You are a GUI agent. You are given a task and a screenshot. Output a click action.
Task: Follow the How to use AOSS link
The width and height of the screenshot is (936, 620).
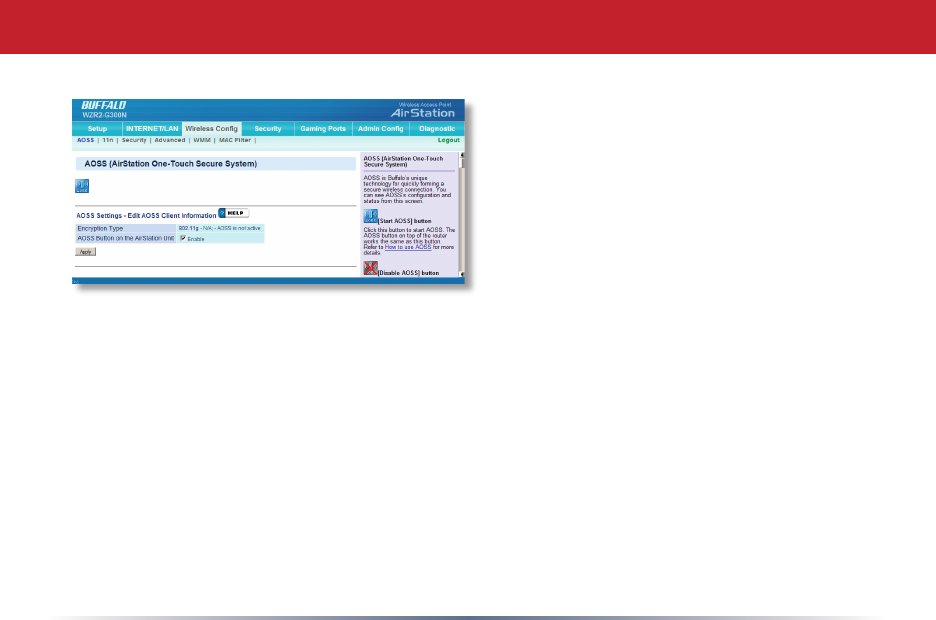click(x=408, y=247)
